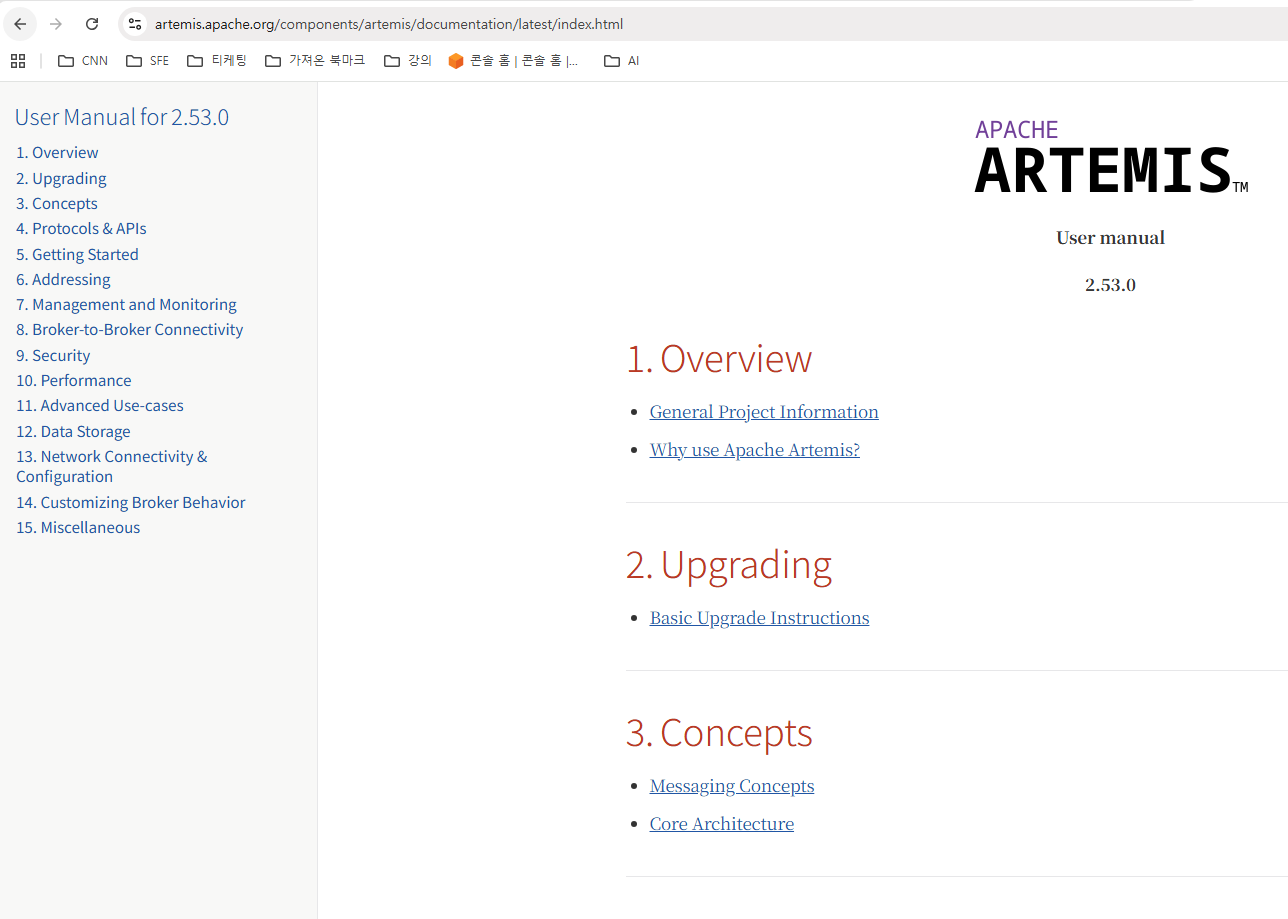Open the site information icon in address bar

click(135, 24)
